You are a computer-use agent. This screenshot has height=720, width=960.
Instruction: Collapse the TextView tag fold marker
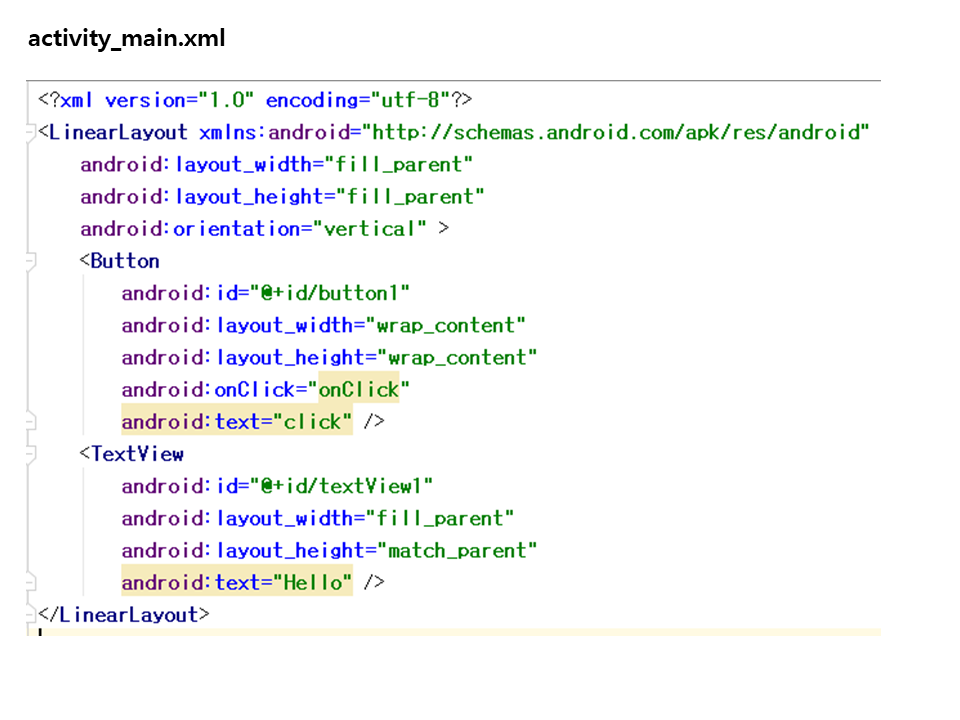pos(32,455)
